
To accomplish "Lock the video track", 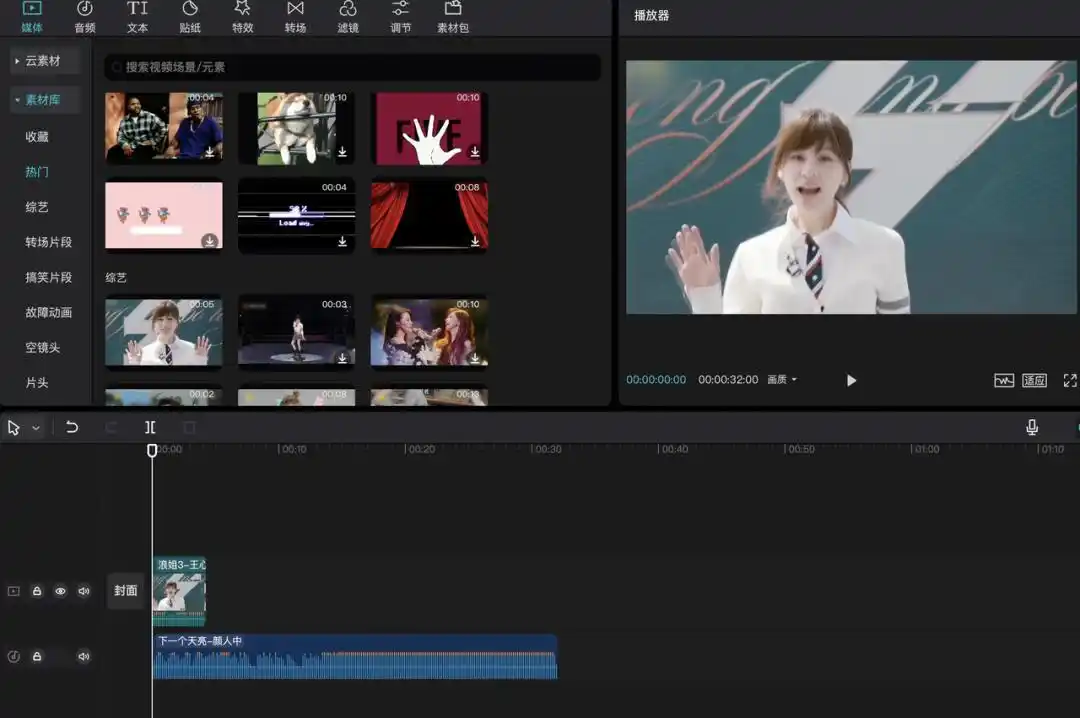I will (x=36, y=591).
